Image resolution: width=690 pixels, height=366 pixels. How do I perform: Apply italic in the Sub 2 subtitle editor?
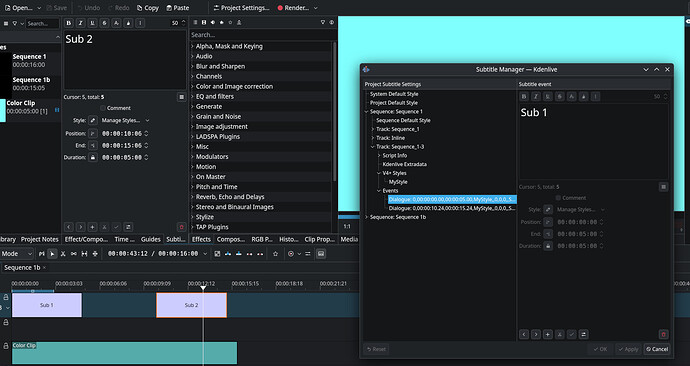pos(81,23)
